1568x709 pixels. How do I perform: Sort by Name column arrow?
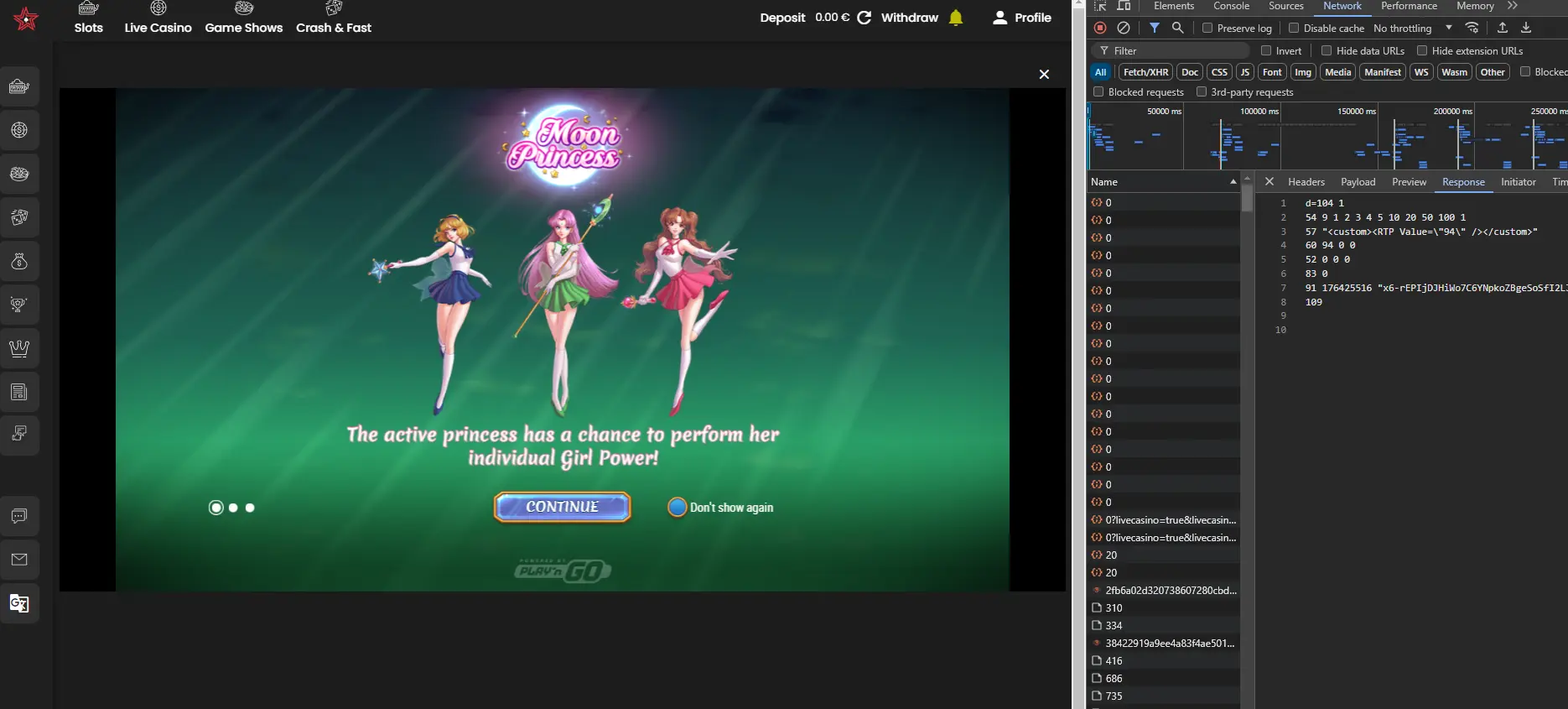point(1233,181)
